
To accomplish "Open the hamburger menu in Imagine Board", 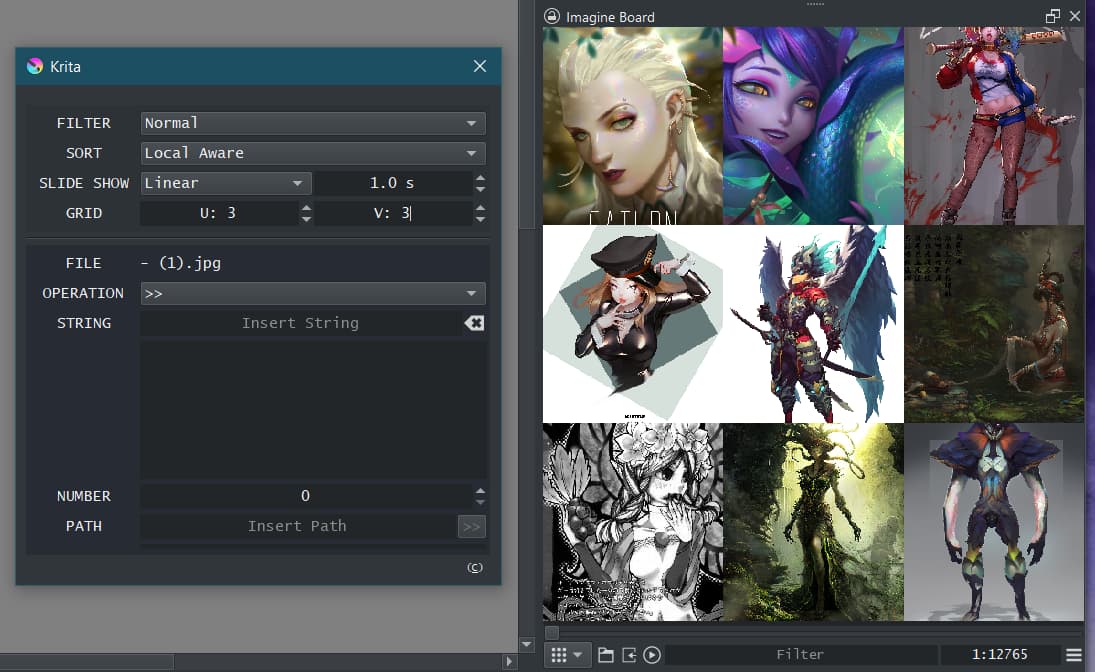I will 1074,655.
